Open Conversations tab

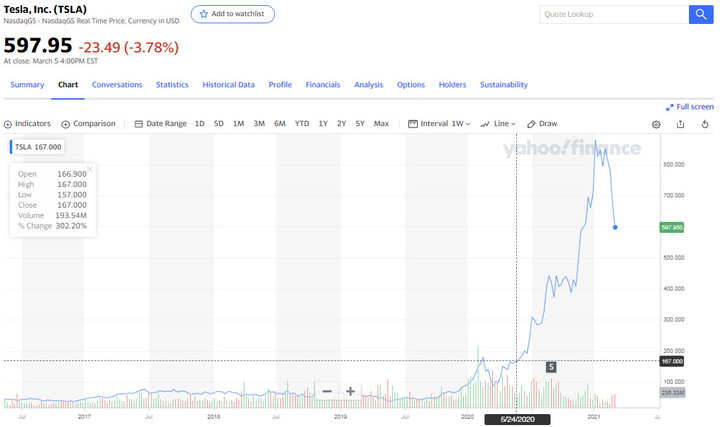(117, 85)
